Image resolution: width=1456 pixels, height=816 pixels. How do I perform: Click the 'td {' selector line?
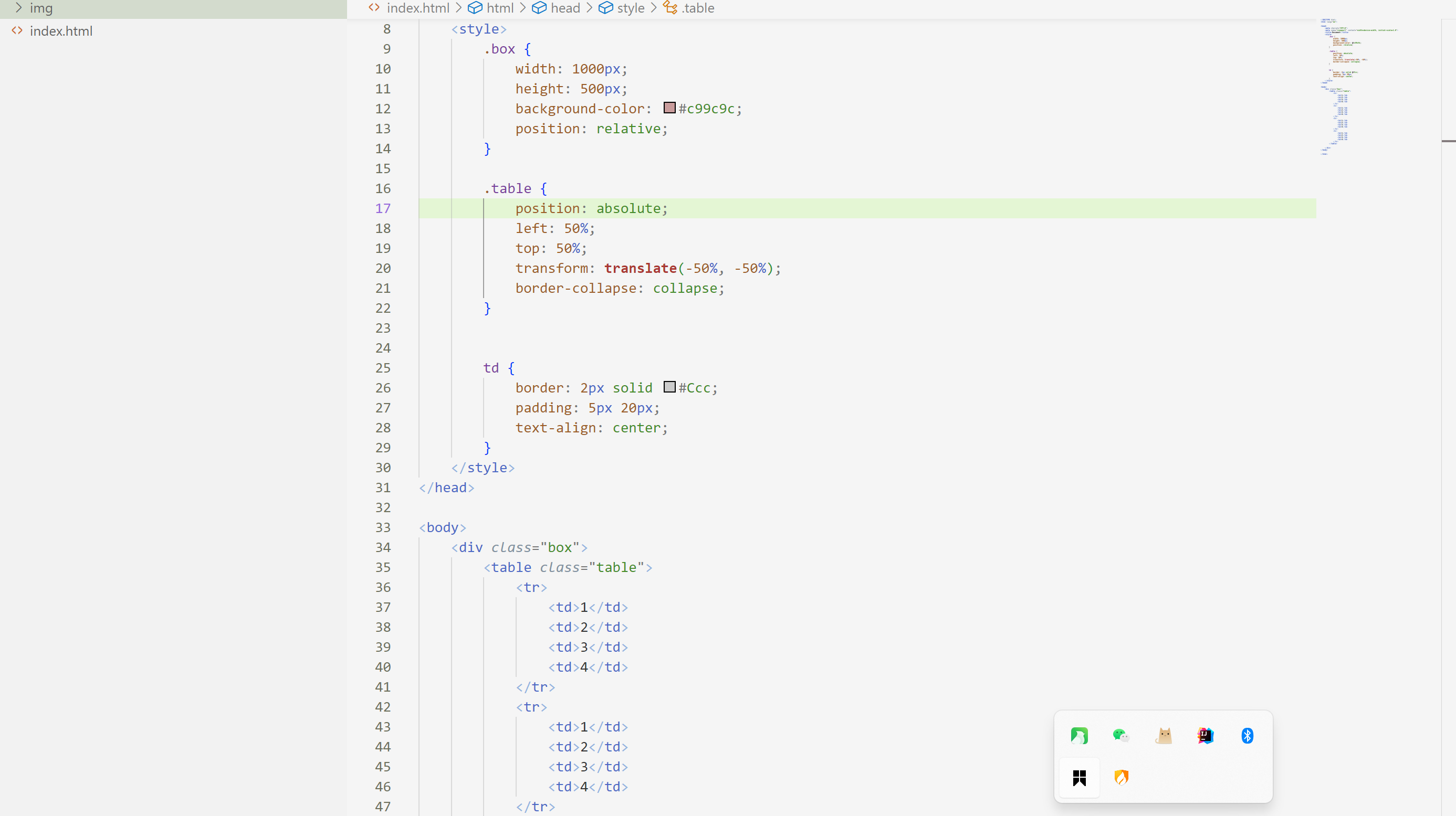point(499,368)
